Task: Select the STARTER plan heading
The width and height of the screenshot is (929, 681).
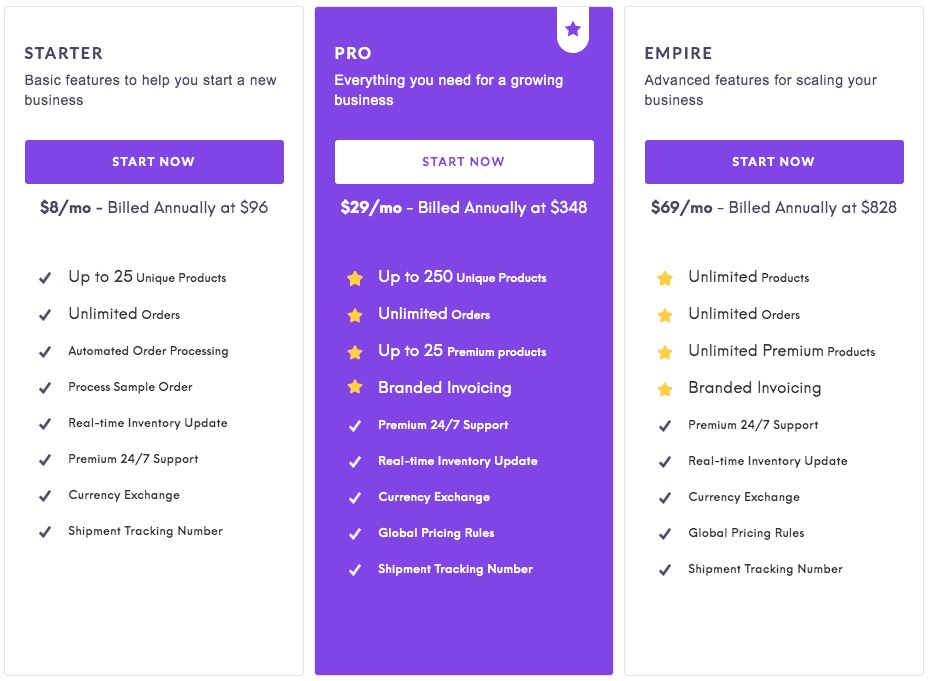Action: [63, 53]
